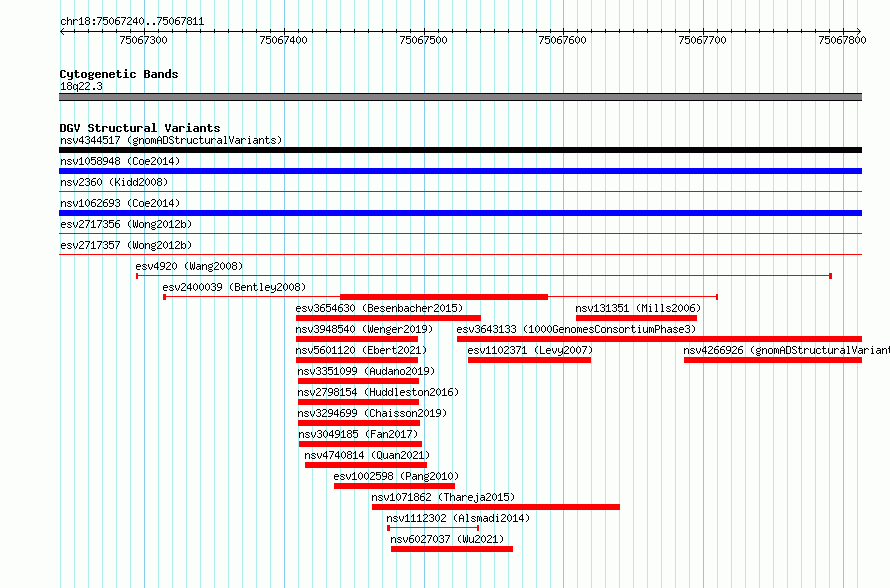
Task: Click the nsv1058948 (Coe2014) label
Action: pos(120,161)
